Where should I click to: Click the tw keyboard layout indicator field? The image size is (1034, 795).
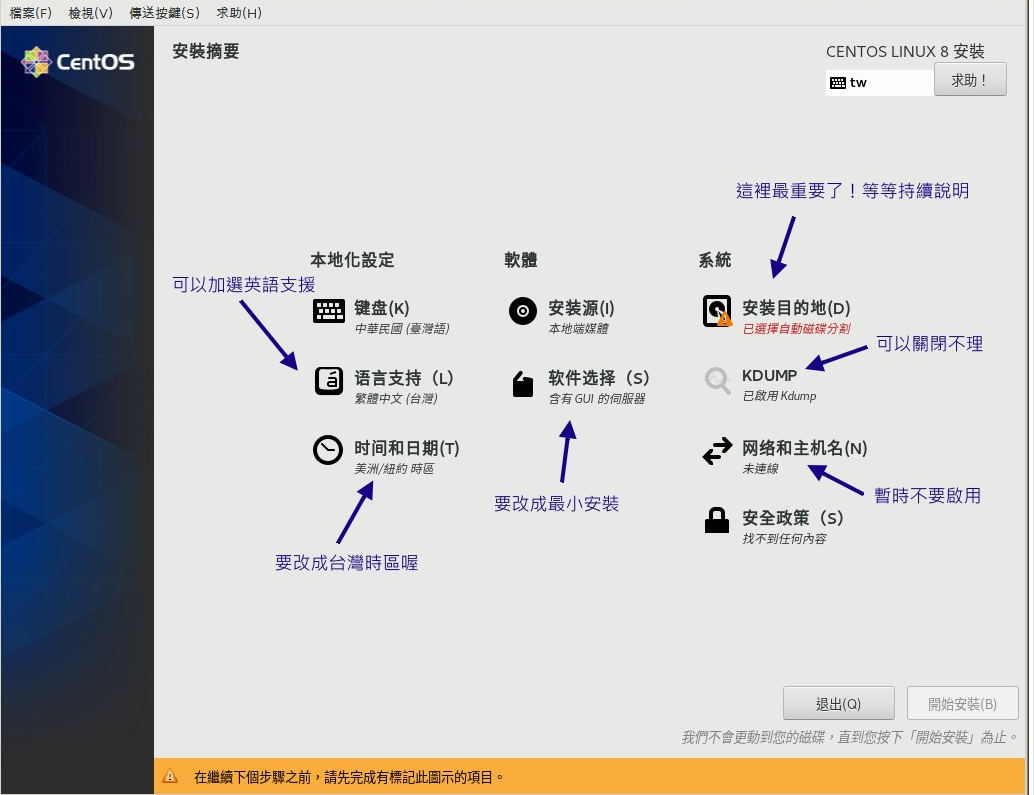(x=880, y=83)
